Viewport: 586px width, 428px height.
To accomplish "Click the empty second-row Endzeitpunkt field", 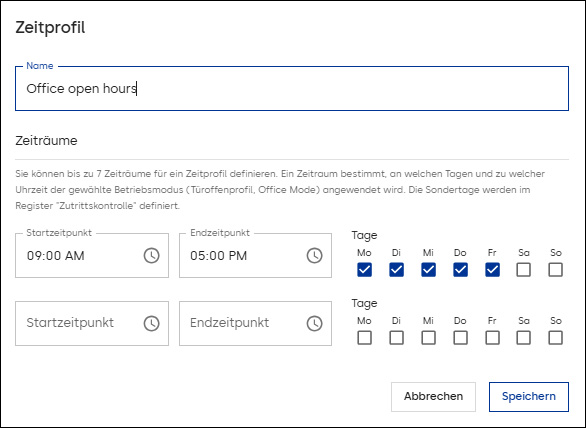I will coord(255,323).
